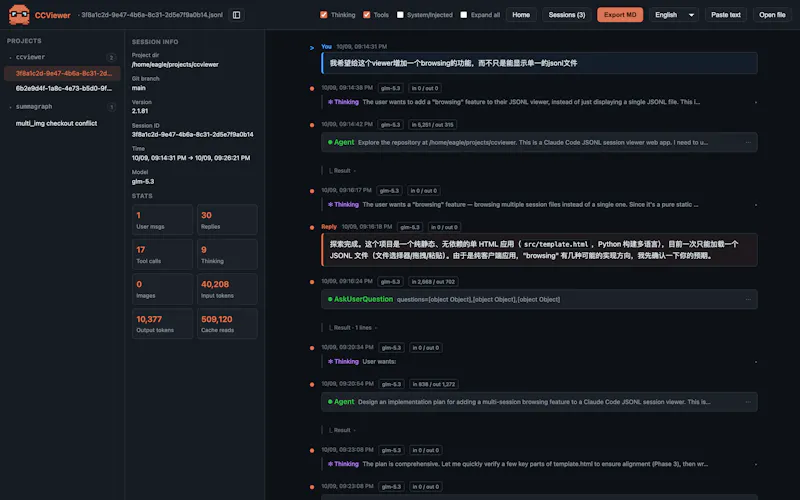Screen dimensions: 800x500
Task: Click the session time range value
Action: tap(191, 158)
